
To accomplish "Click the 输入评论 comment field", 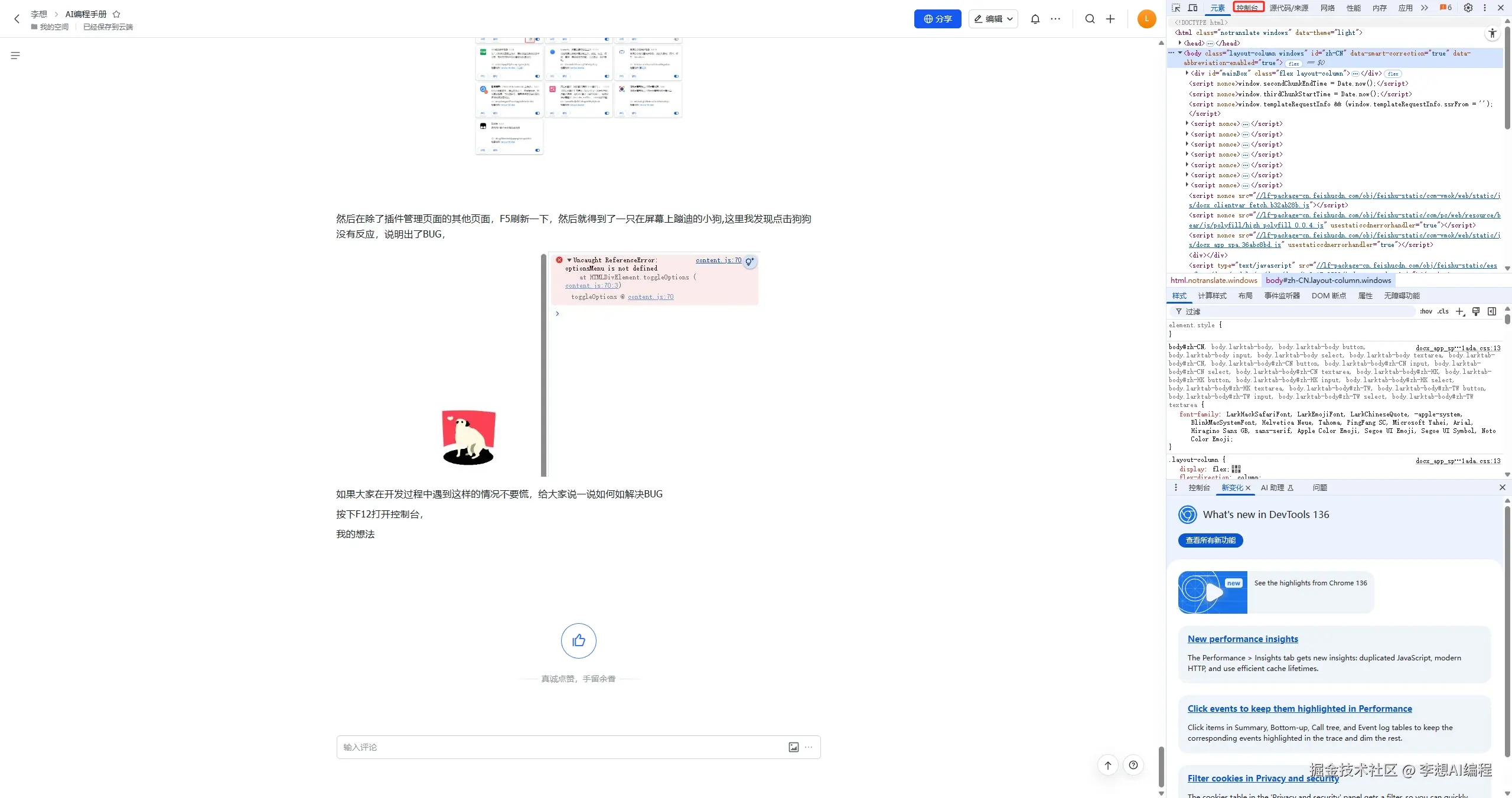I will (555, 747).
